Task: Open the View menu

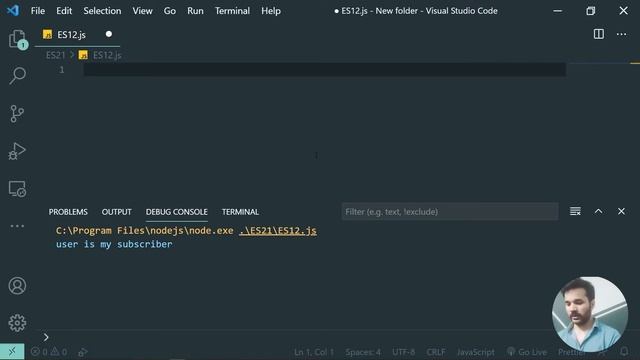Action: click(142, 11)
